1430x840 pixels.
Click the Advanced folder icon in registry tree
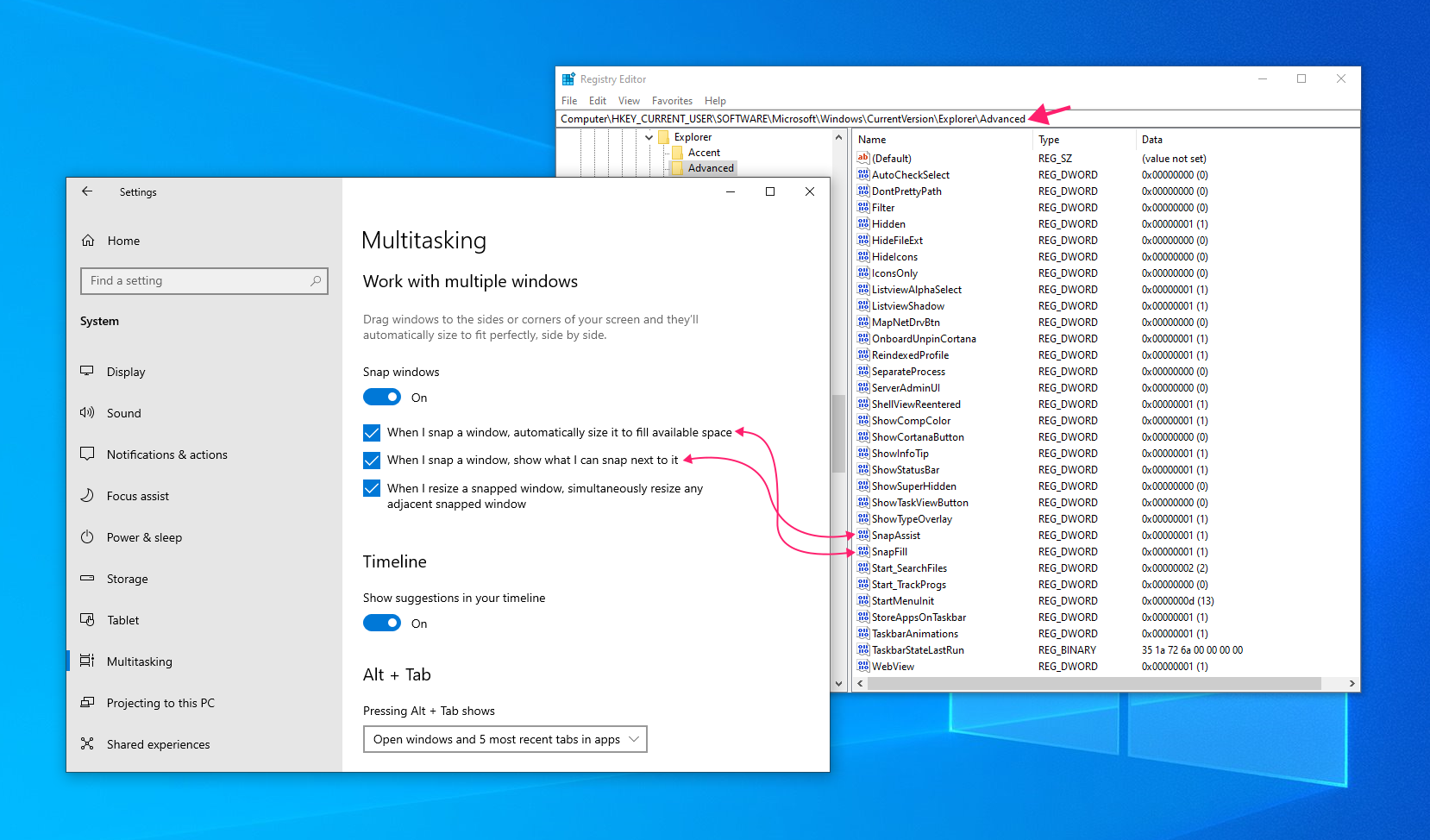coord(678,168)
